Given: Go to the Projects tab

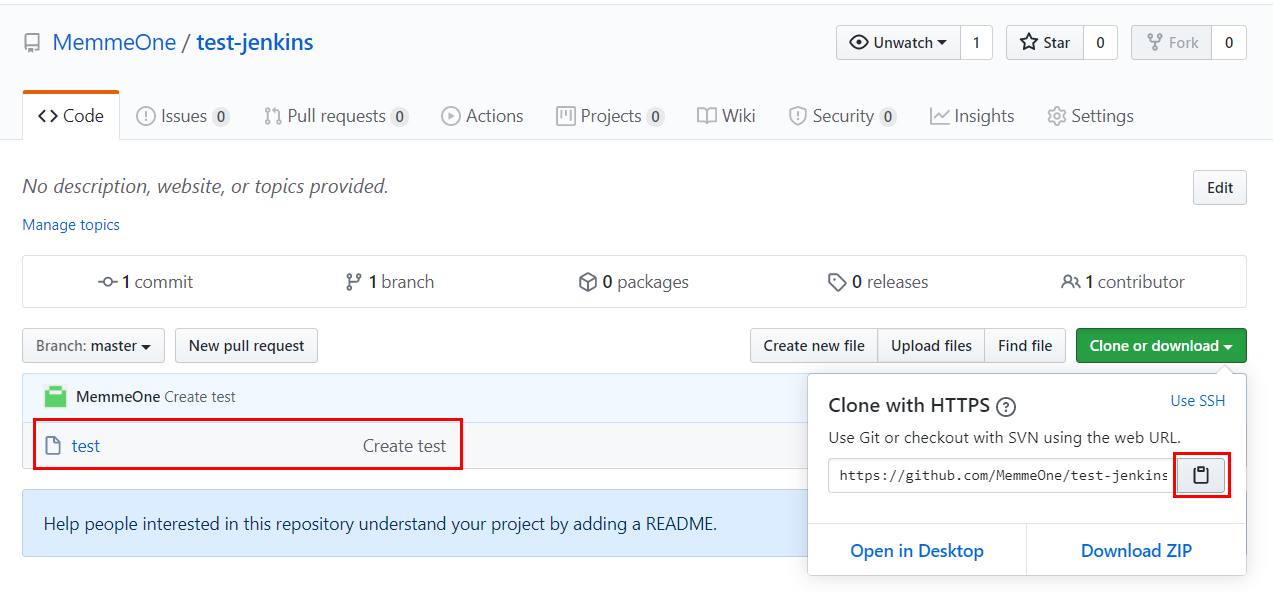Looking at the screenshot, I should (610, 116).
